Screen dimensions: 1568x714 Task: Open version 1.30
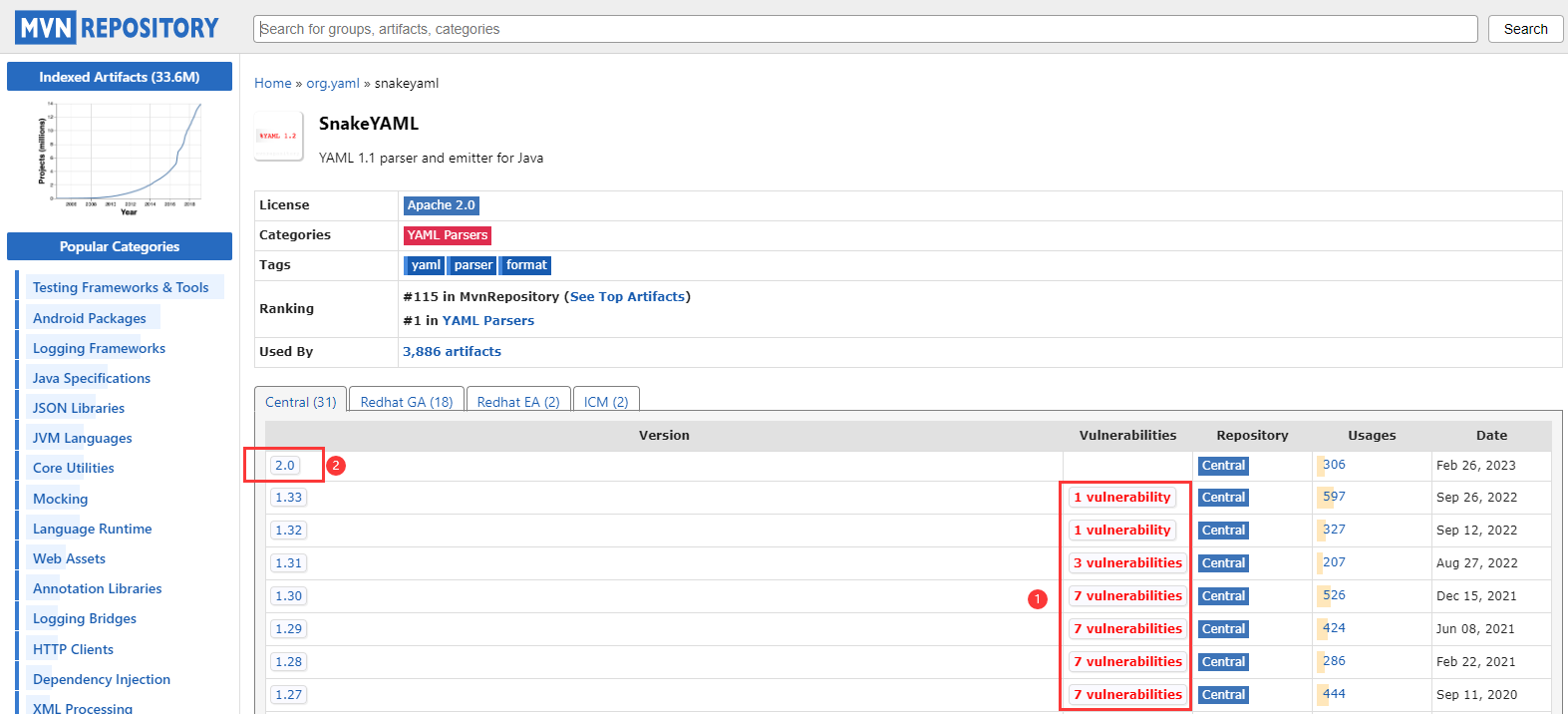(289, 596)
